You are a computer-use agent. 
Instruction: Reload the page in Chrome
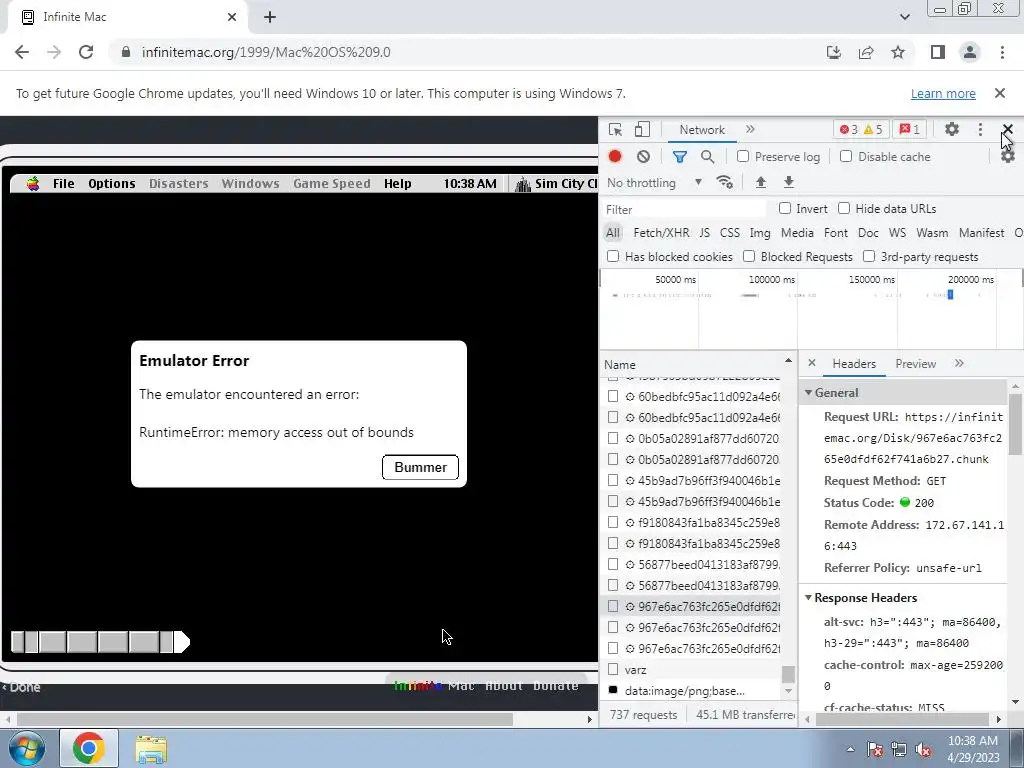pyautogui.click(x=86, y=52)
